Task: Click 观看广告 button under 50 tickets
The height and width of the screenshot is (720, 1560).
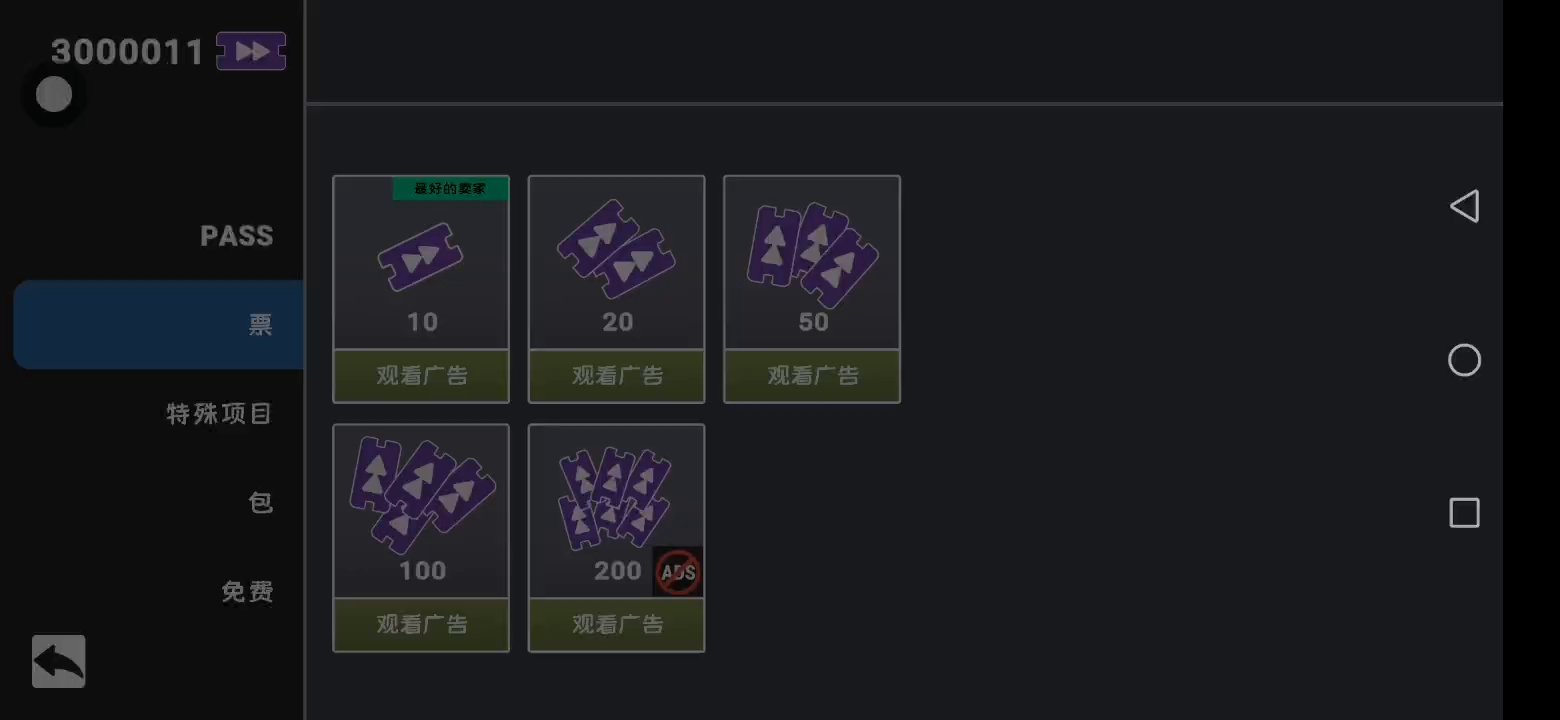Action: click(x=812, y=376)
